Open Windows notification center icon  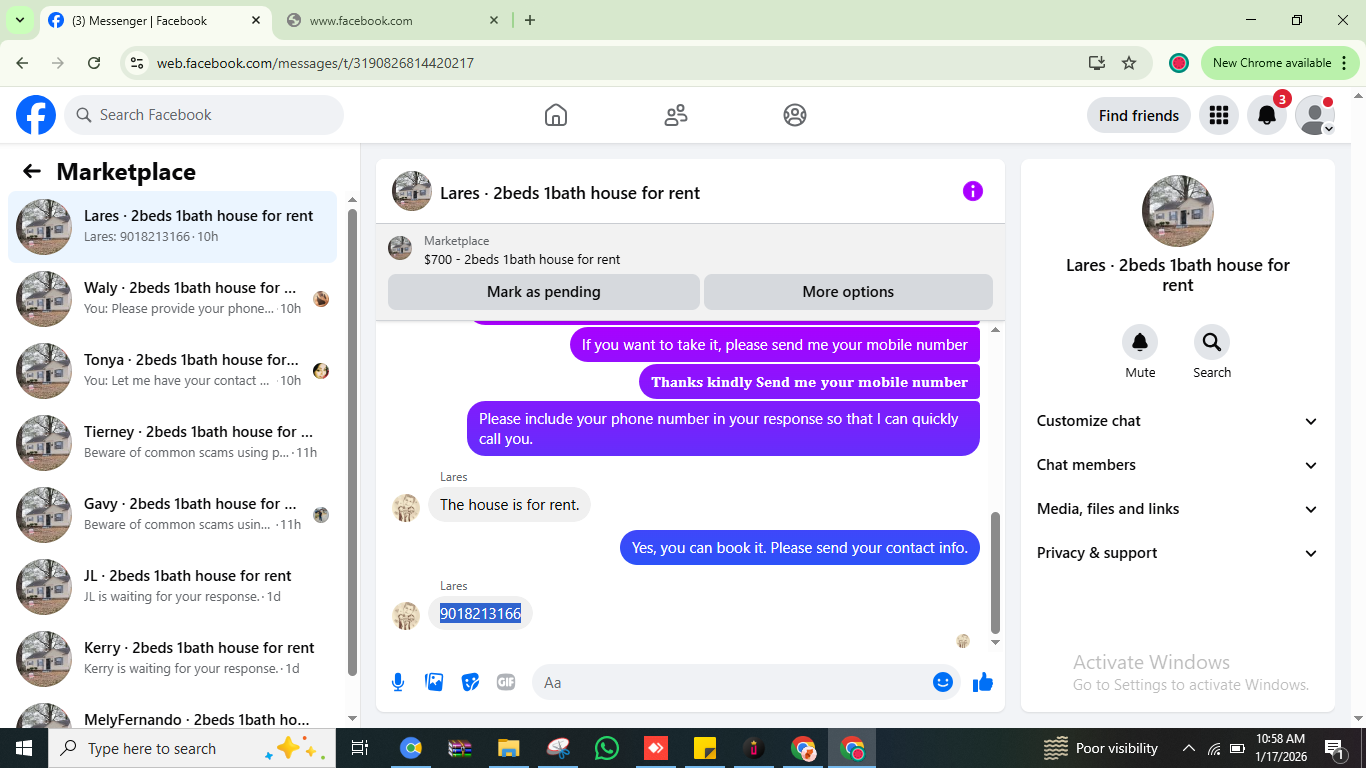pyautogui.click(x=1333, y=748)
